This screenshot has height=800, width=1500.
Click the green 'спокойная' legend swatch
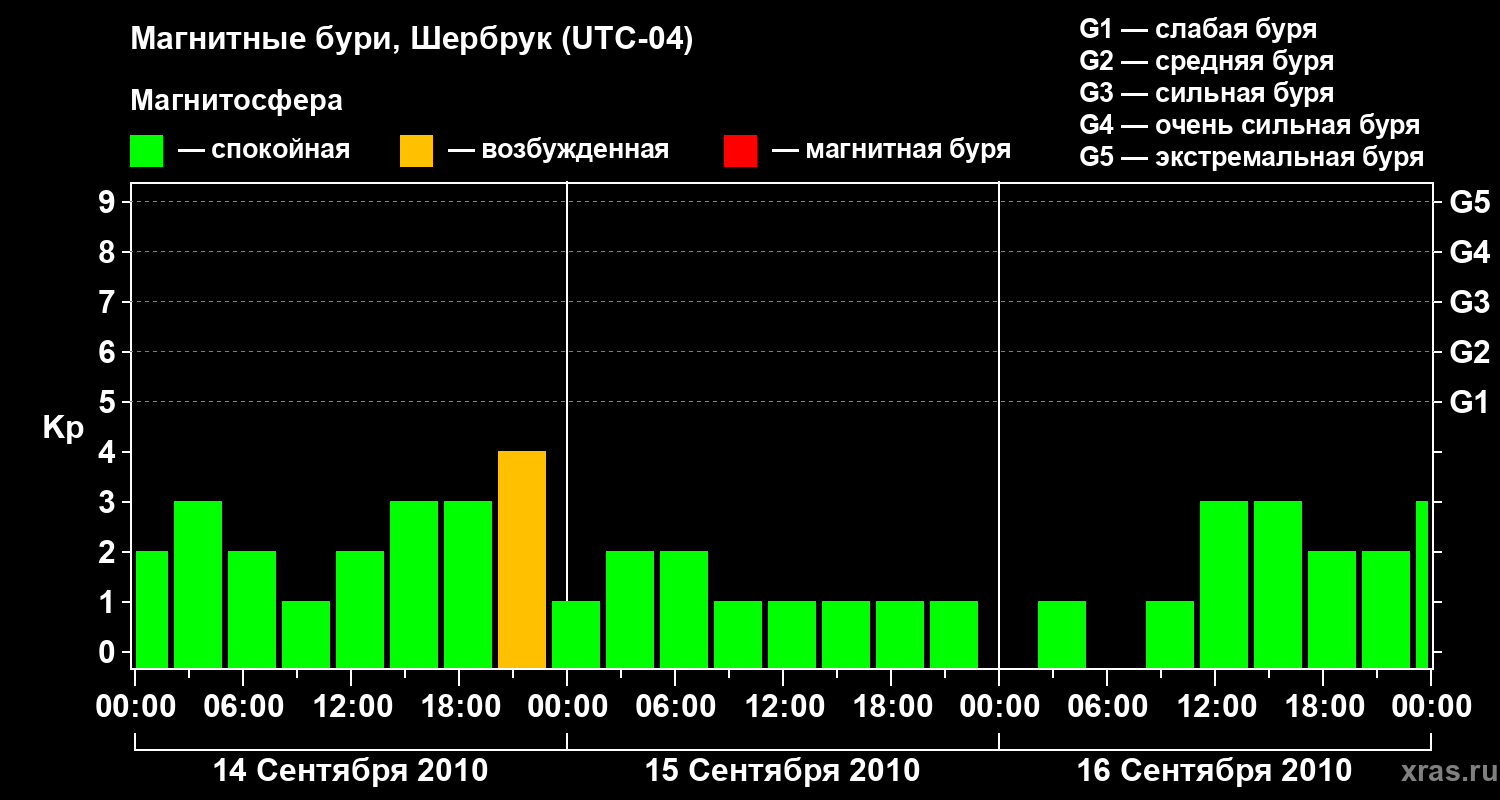click(146, 151)
